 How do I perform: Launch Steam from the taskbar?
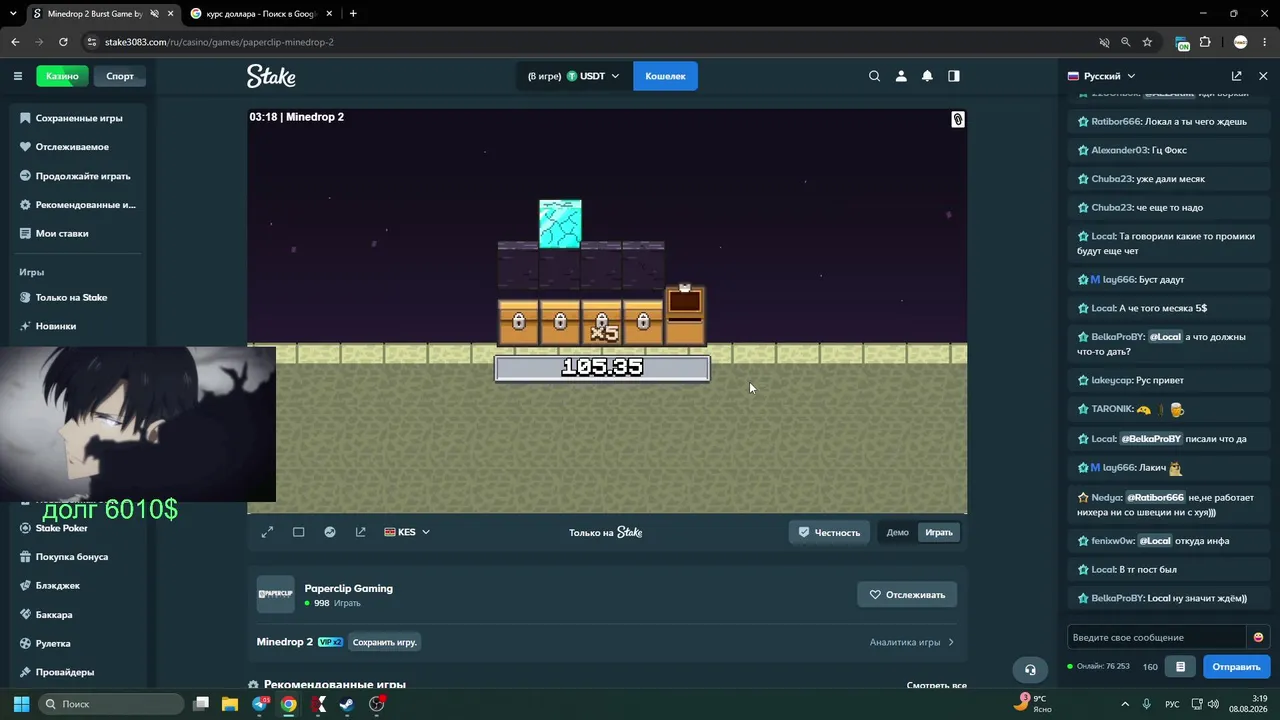(347, 704)
